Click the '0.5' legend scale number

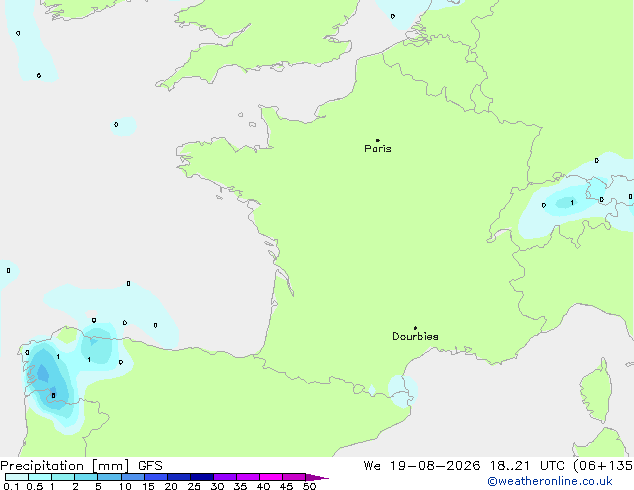pos(35,486)
